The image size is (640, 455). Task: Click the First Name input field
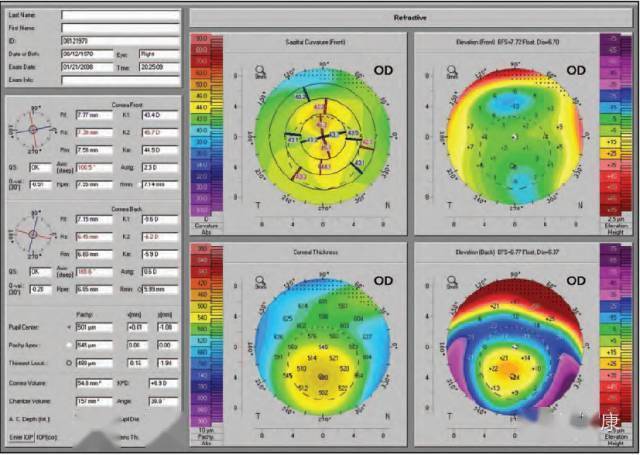(x=119, y=28)
